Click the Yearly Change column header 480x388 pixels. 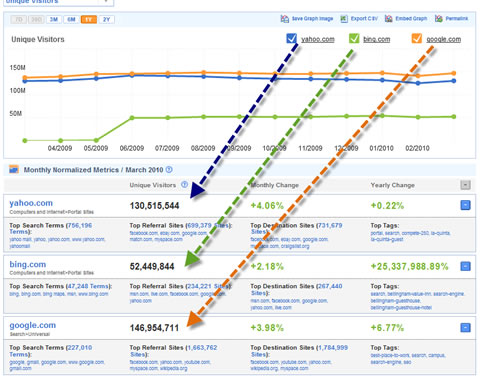pos(393,185)
